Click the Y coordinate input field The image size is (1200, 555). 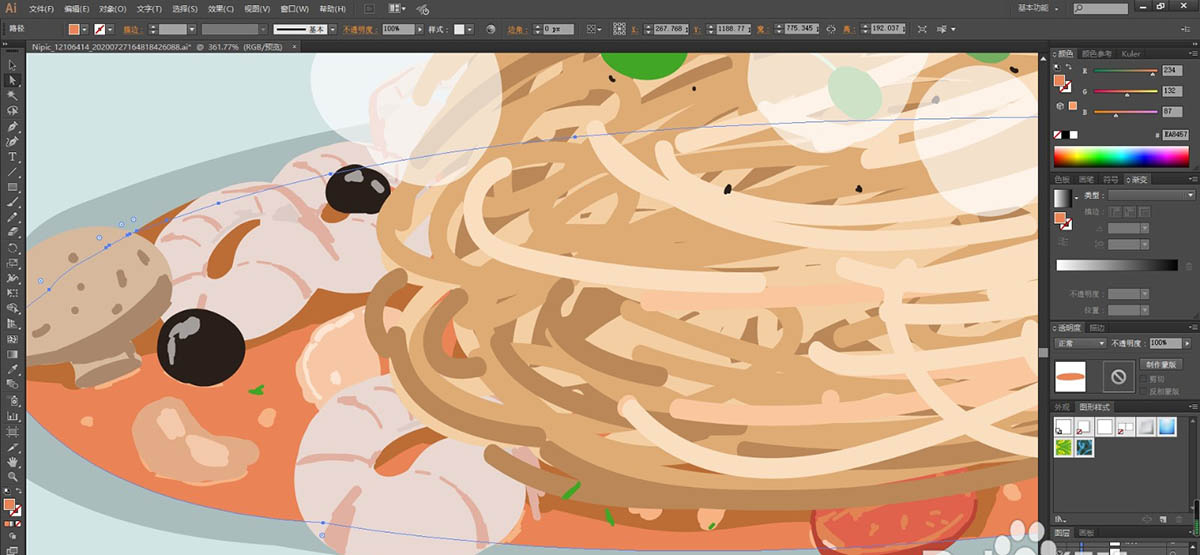736,29
